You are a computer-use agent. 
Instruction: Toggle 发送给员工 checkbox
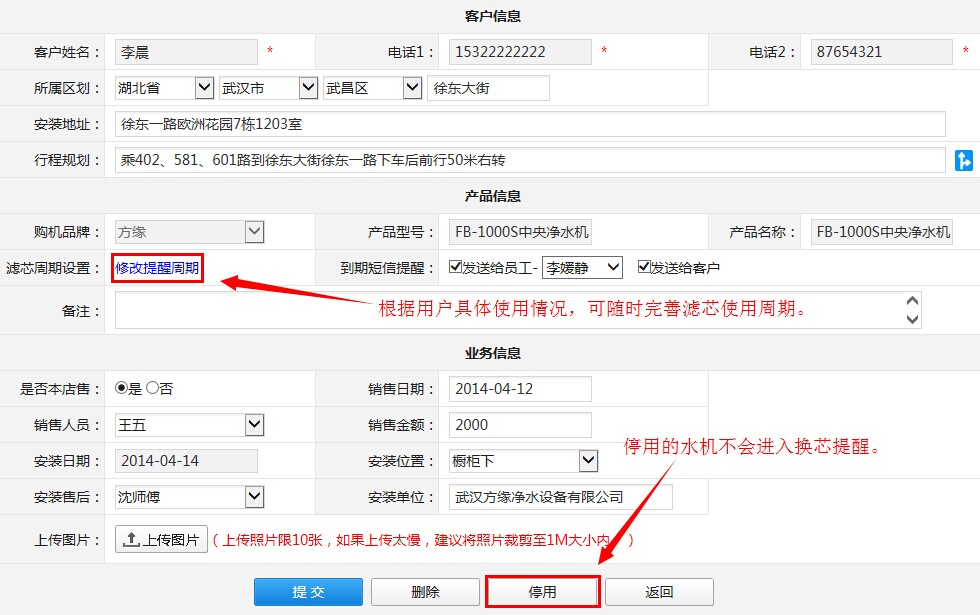point(457,268)
